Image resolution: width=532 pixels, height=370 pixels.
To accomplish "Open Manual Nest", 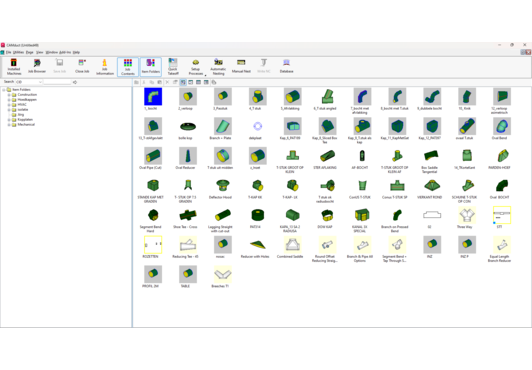I will point(241,66).
